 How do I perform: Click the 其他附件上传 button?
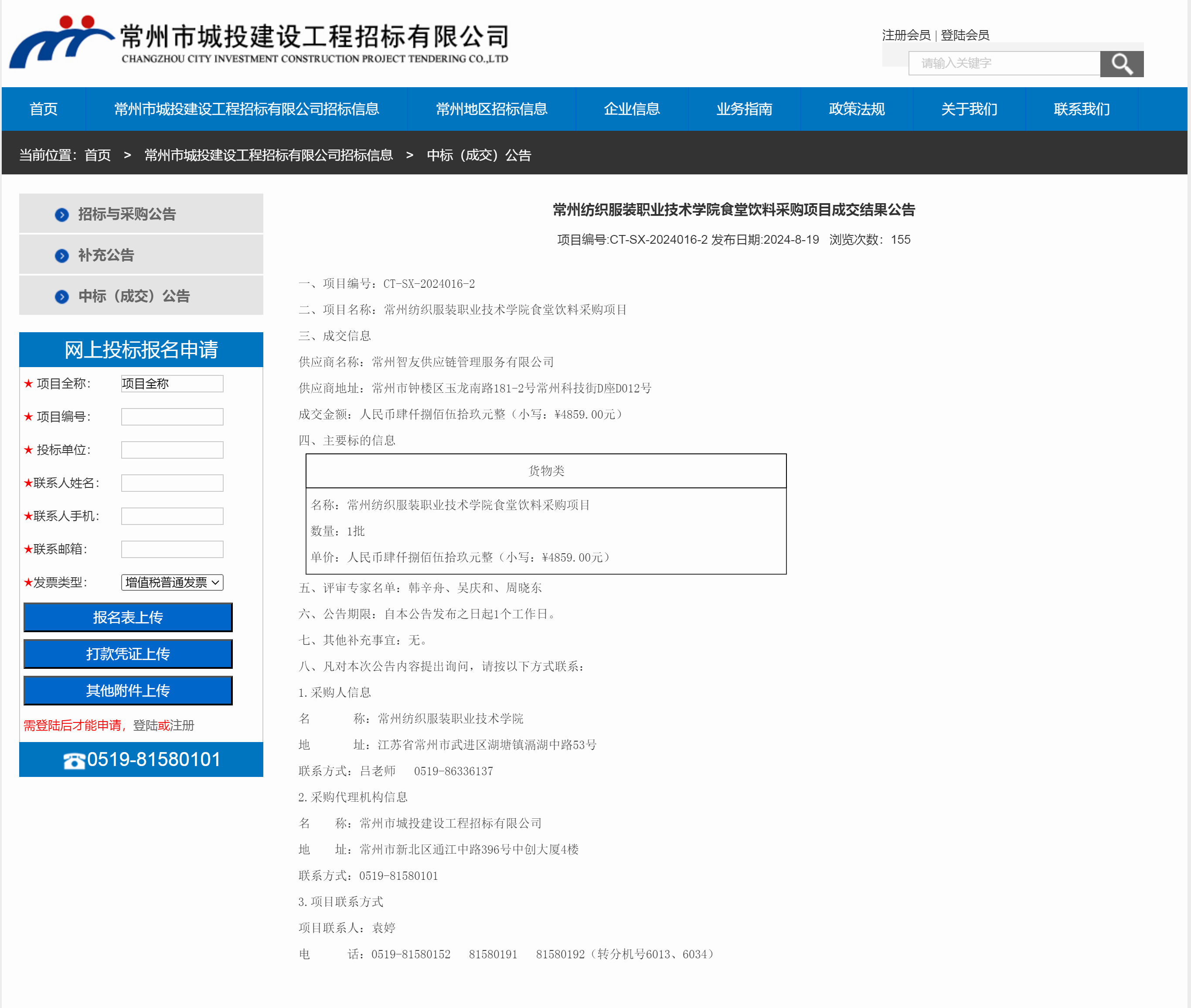tap(128, 690)
